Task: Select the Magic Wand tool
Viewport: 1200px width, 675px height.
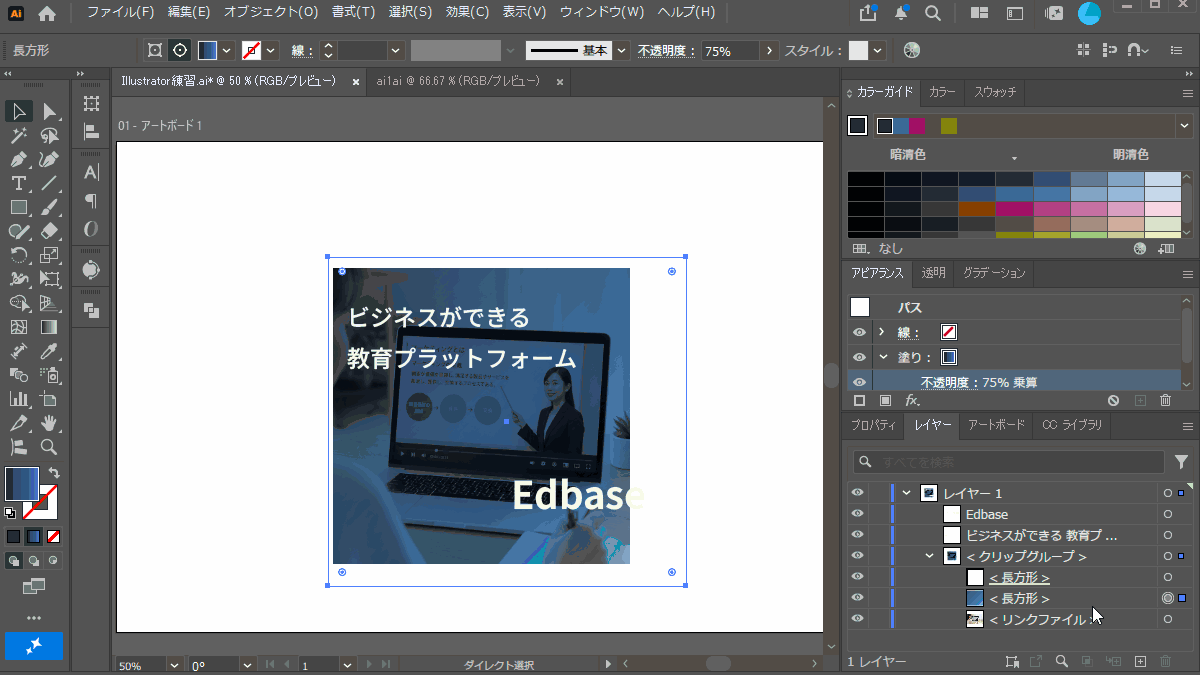Action: (19, 135)
